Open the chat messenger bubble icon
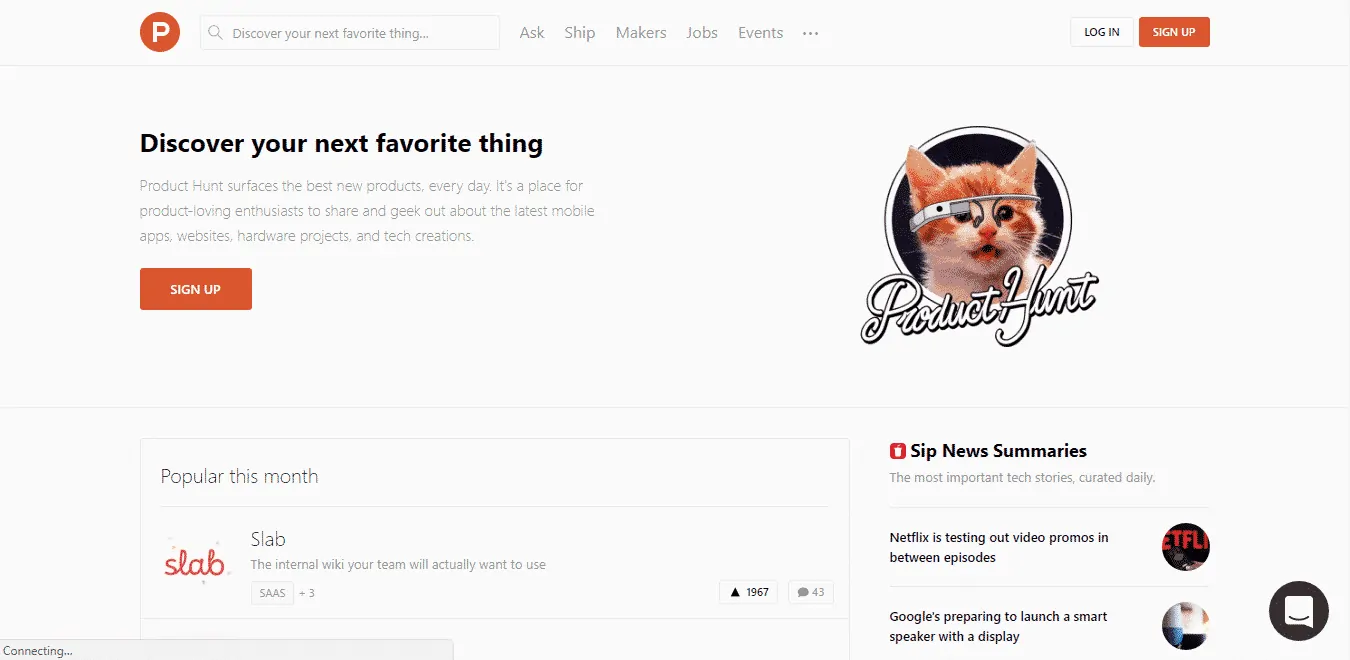 click(1299, 610)
